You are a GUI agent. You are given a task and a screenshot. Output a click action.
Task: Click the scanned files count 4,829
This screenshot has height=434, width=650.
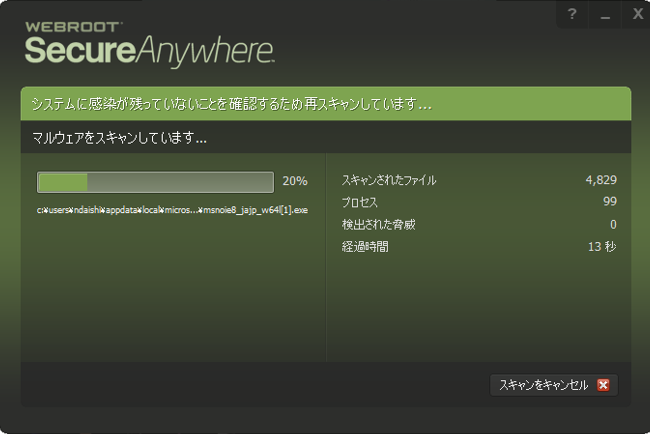coord(601,180)
